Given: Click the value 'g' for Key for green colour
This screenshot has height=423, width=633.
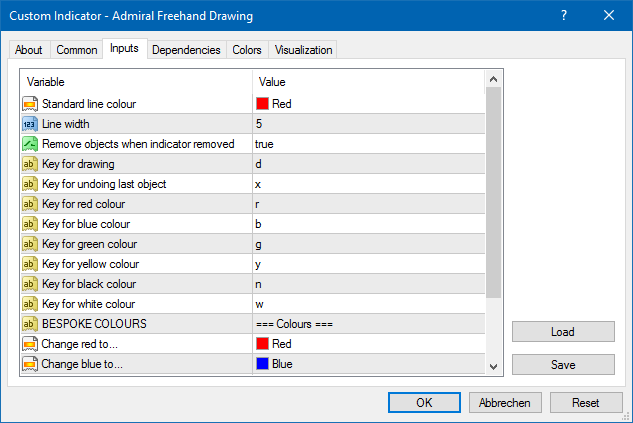Looking at the screenshot, I should (x=258, y=244).
